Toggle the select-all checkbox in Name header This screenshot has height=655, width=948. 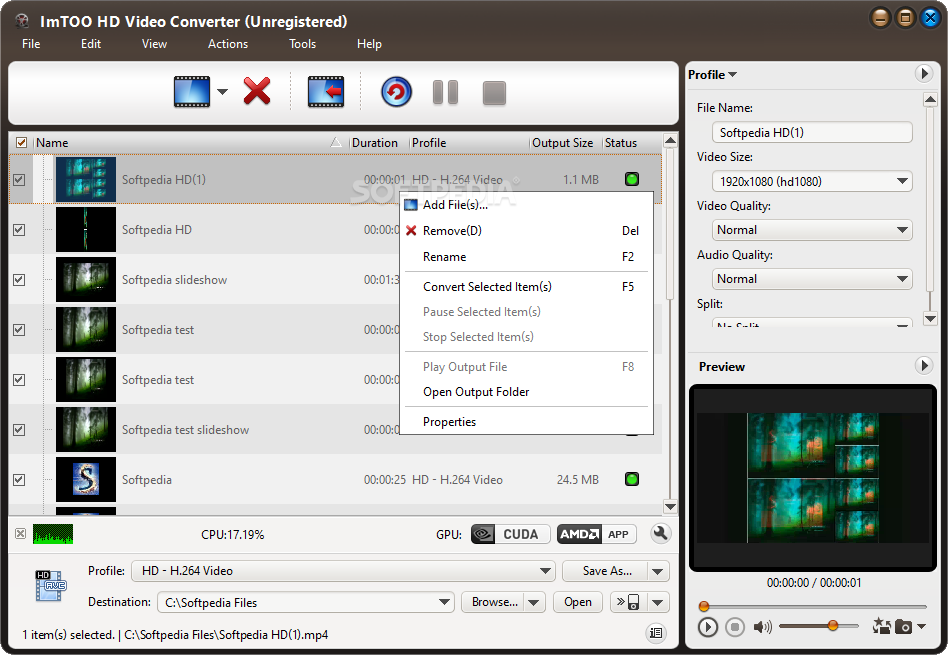[x=22, y=143]
